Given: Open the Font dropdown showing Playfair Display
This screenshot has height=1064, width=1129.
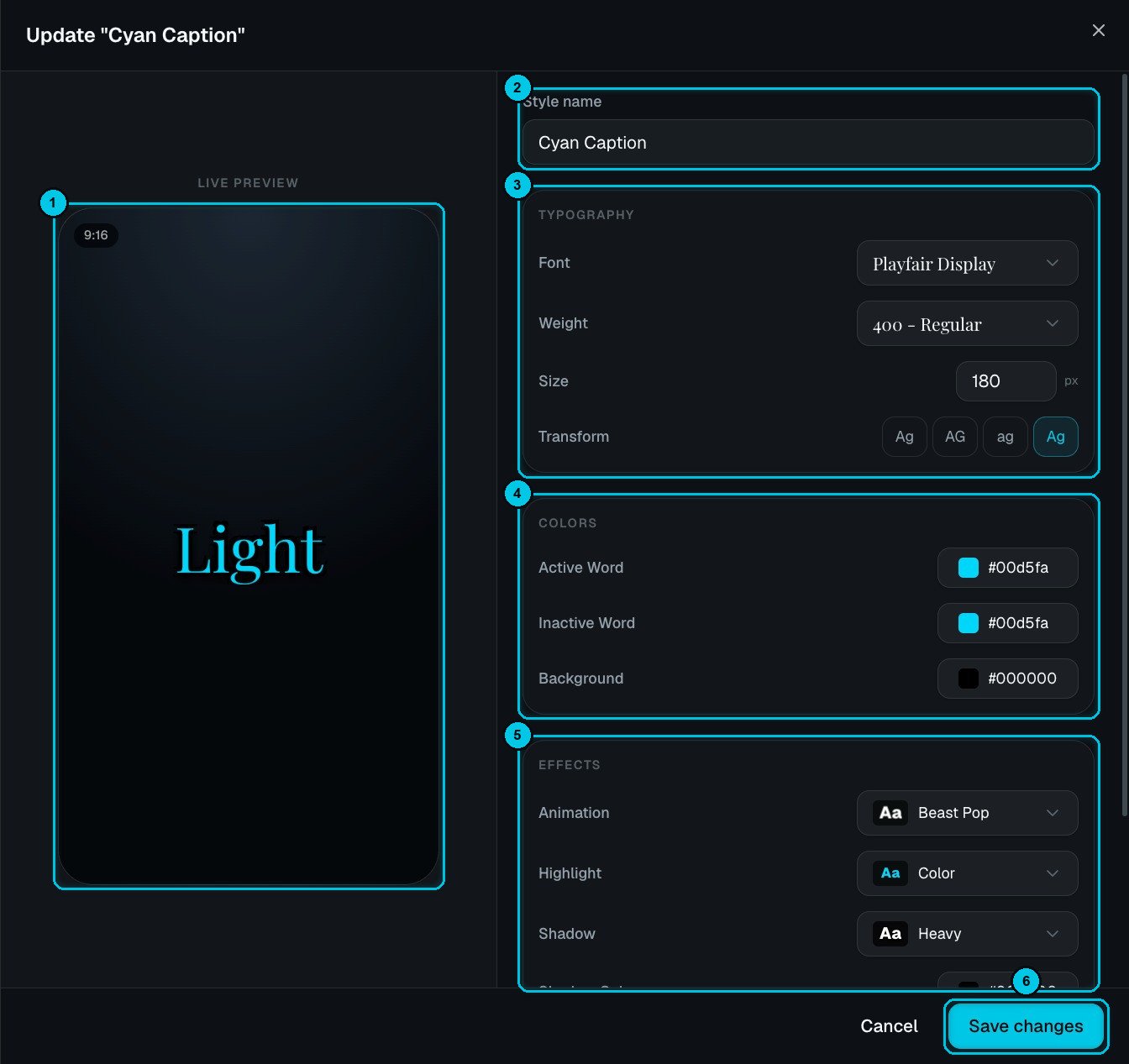Looking at the screenshot, I should [967, 264].
